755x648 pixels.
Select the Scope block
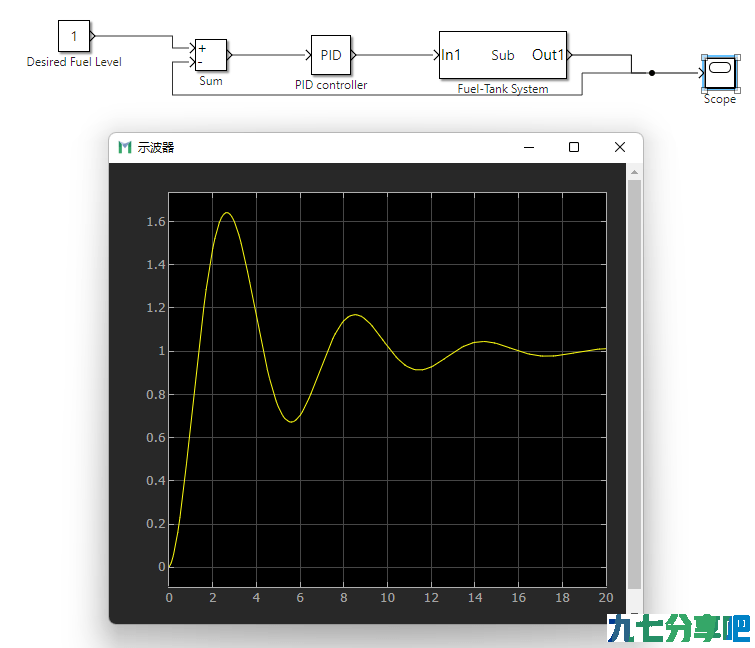(x=720, y=73)
